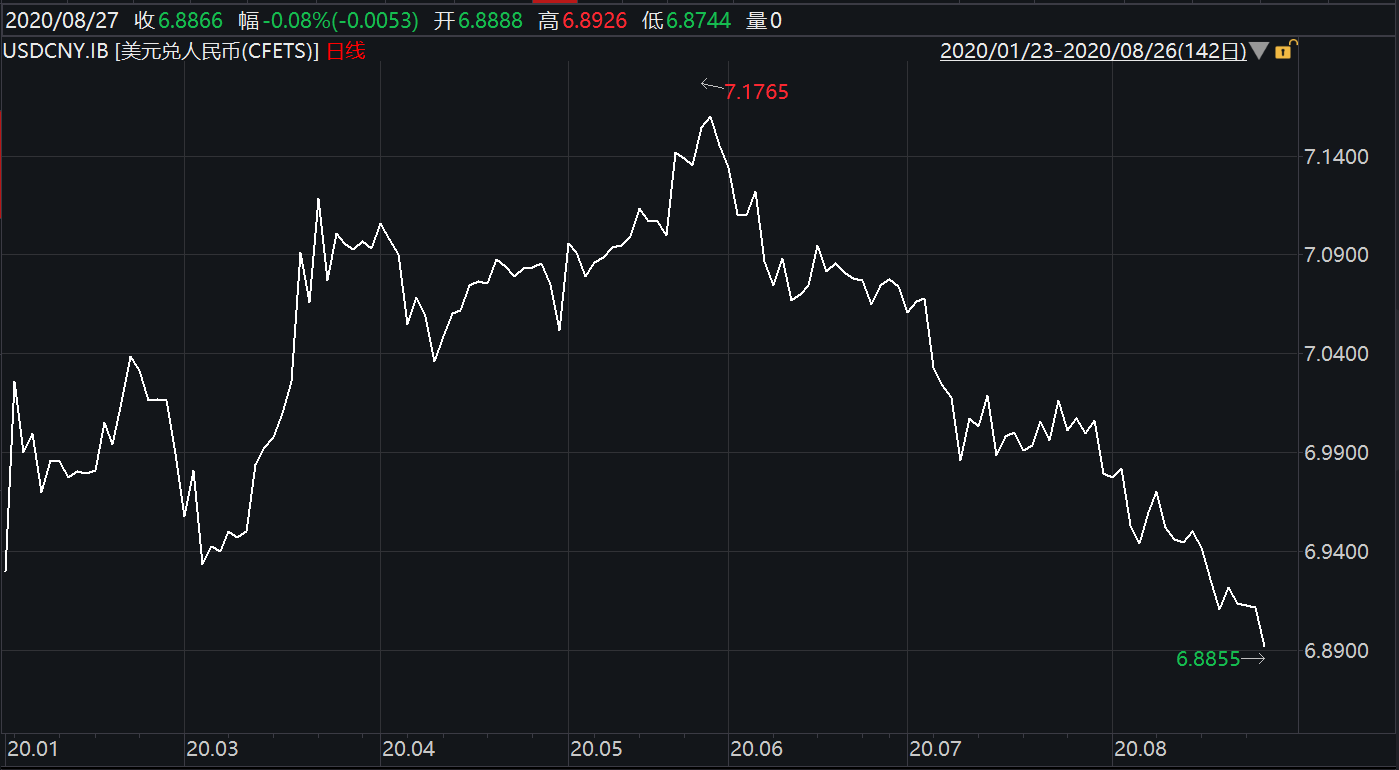Screen dimensions: 1399x770
Task: Select the 日线 period label
Action: tap(346, 51)
